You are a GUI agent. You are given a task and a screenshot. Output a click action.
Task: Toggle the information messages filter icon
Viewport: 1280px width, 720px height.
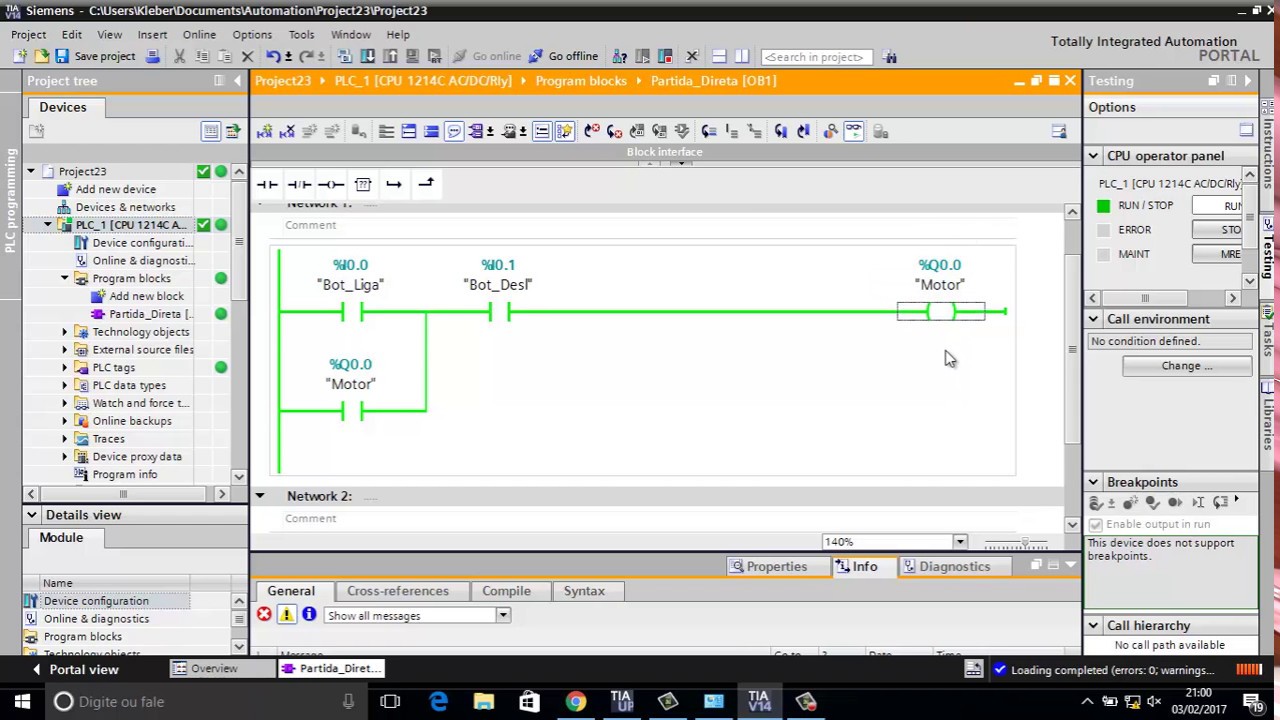(x=309, y=615)
